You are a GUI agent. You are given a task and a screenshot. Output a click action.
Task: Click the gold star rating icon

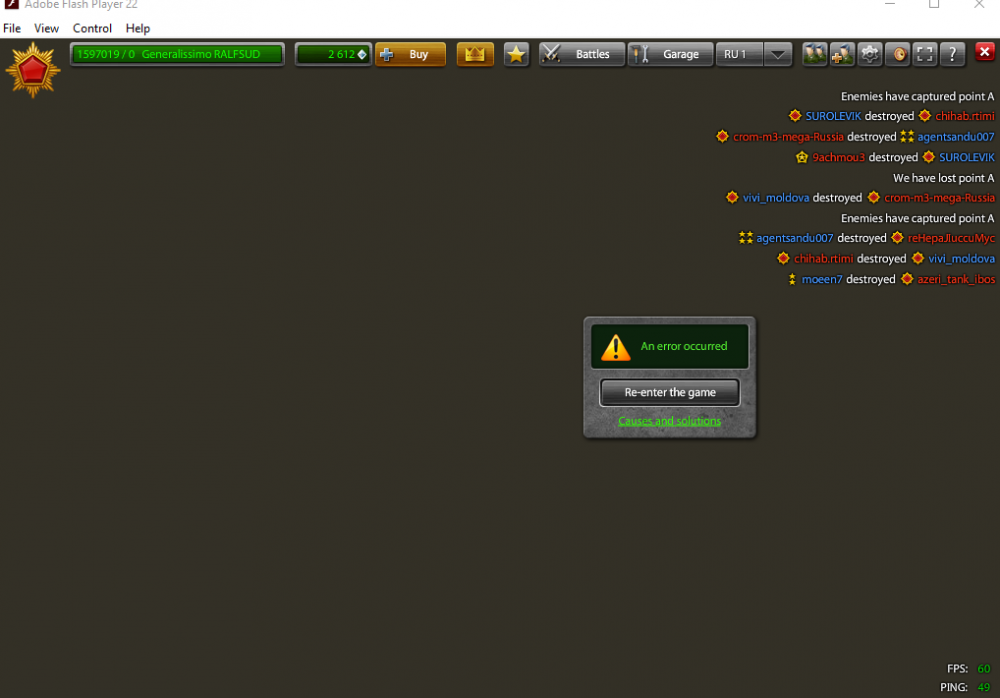click(516, 54)
